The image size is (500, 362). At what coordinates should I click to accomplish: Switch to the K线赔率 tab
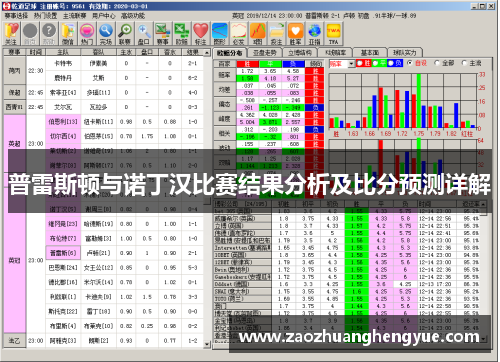coord(335,53)
